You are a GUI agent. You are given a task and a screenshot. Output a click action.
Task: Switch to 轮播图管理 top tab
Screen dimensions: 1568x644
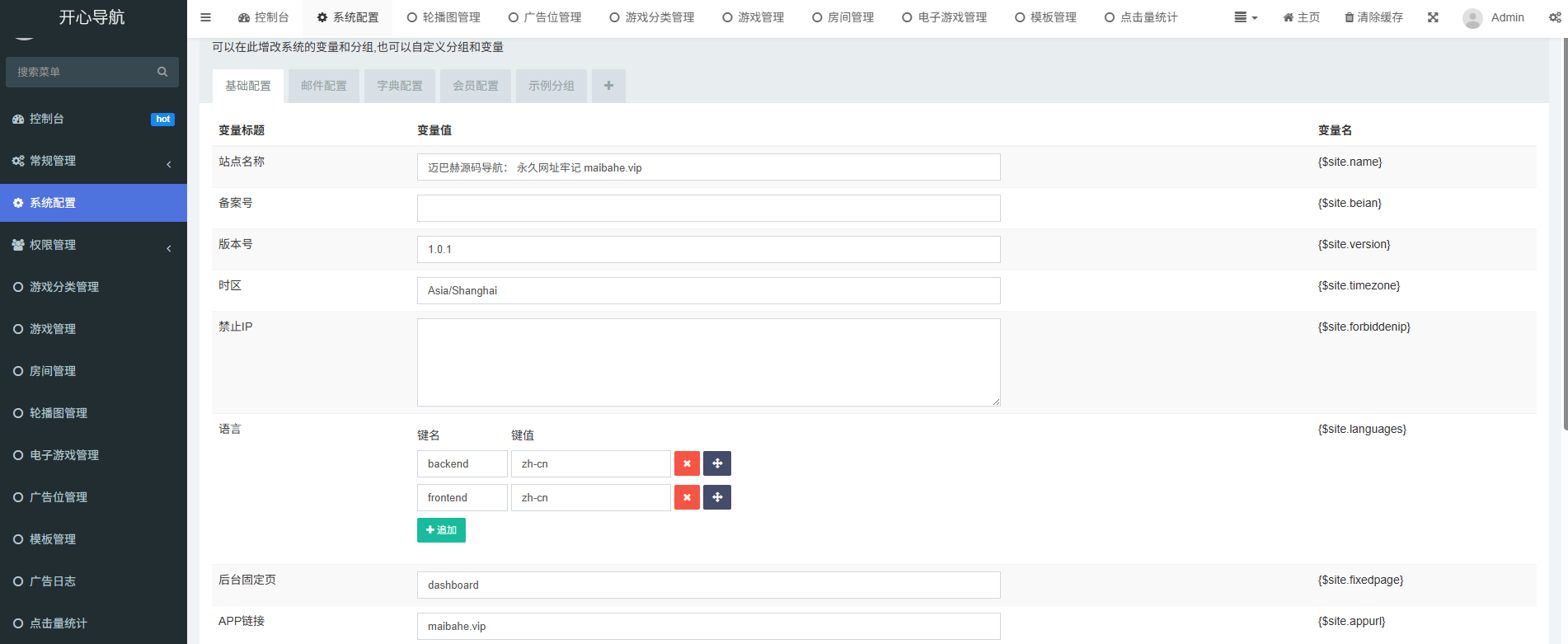coord(443,17)
